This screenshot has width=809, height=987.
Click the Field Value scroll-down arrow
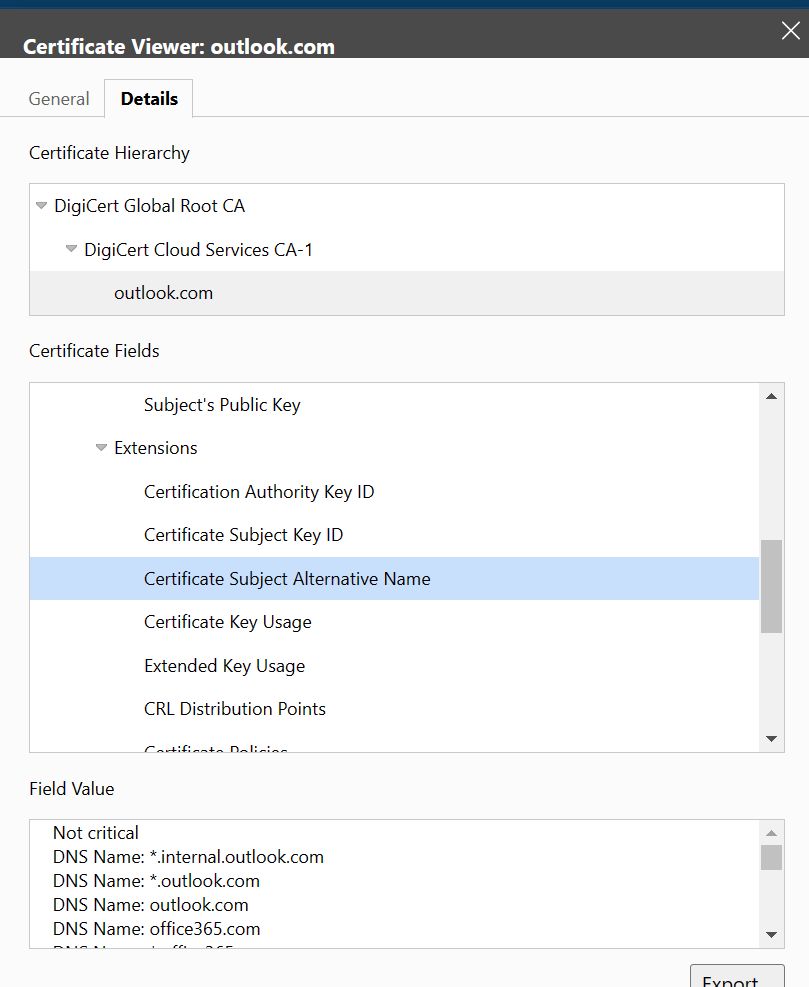[771, 935]
